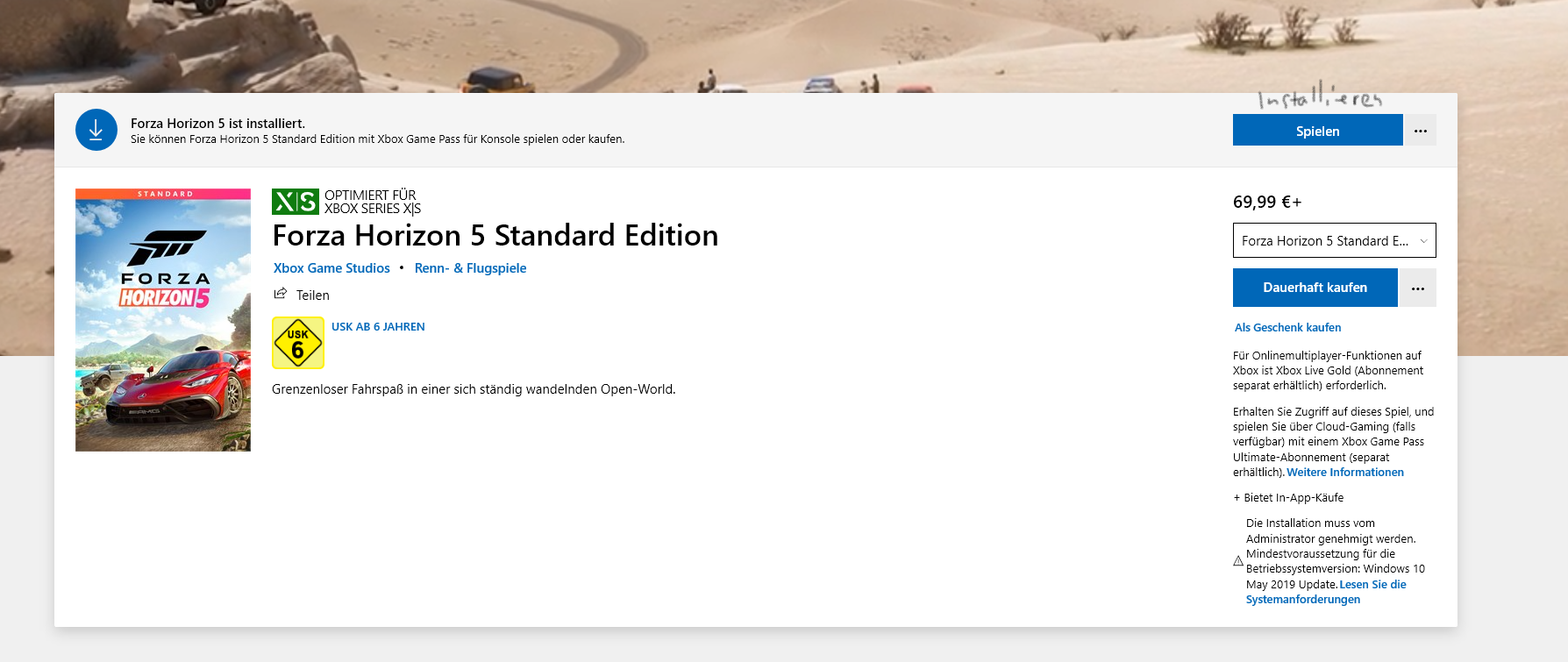Click the 'Forza Horizon 5 ist installiert.' text
Image resolution: width=1568 pixels, height=662 pixels.
pos(218,124)
